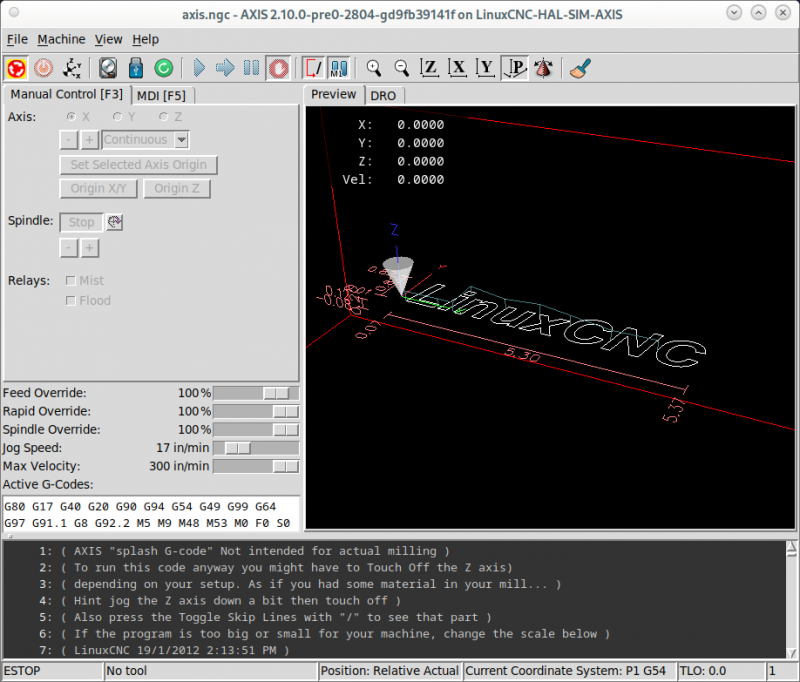
Task: Run the program play icon
Action: tap(199, 68)
